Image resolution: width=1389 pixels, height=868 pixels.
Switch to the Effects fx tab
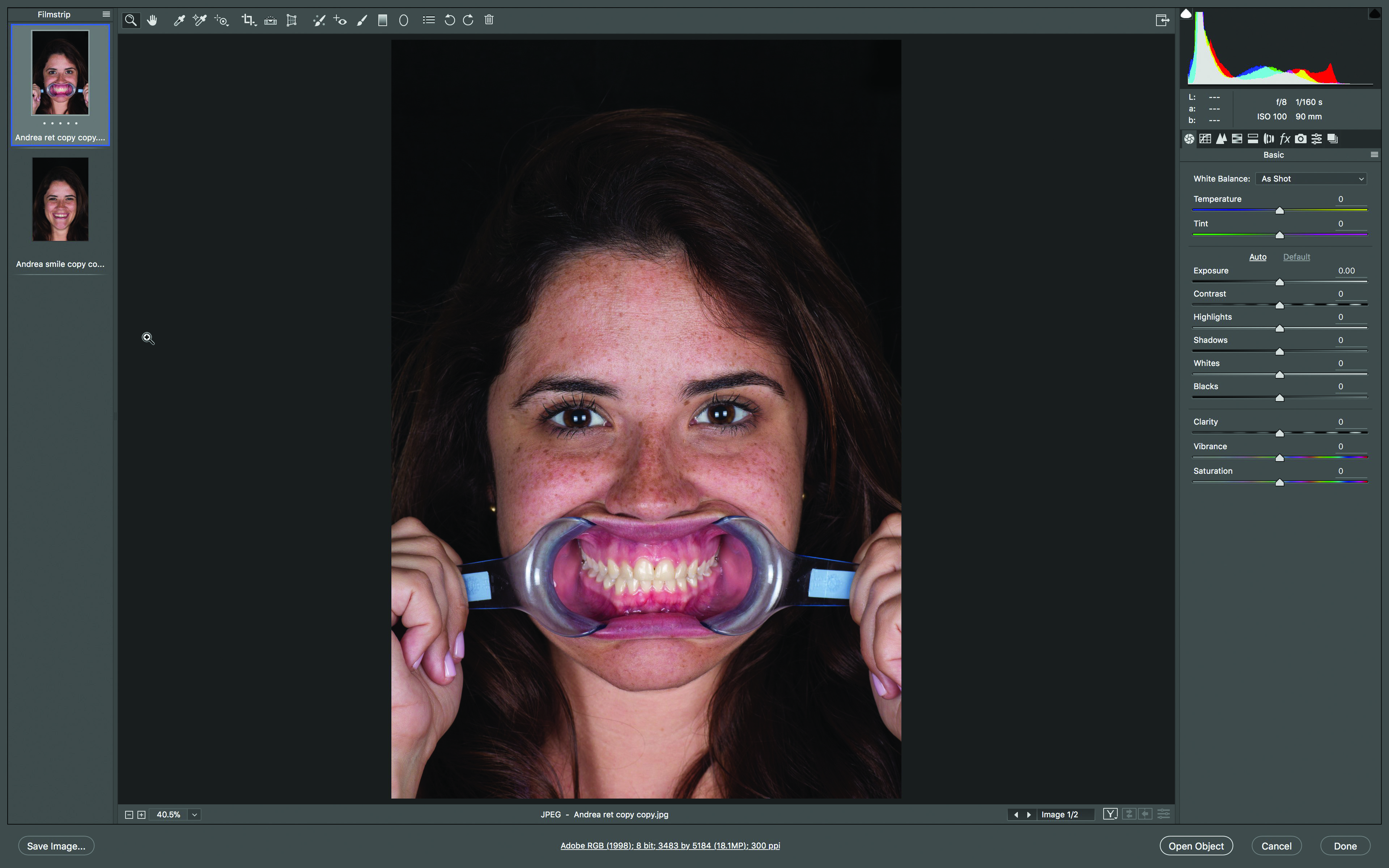pos(1285,139)
